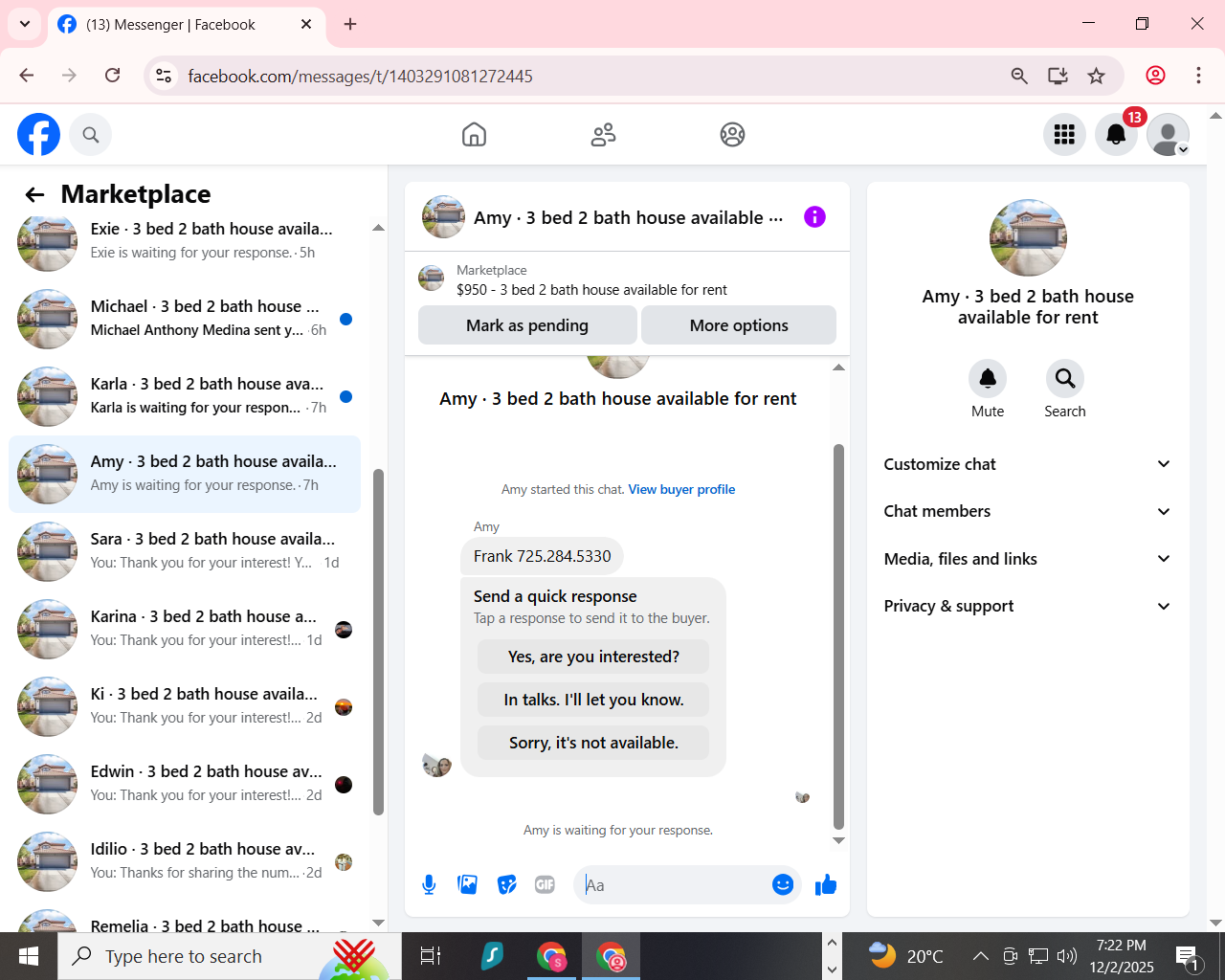Attach a photo with the image icon
Viewport: 1225px width, 980px height.
468,885
